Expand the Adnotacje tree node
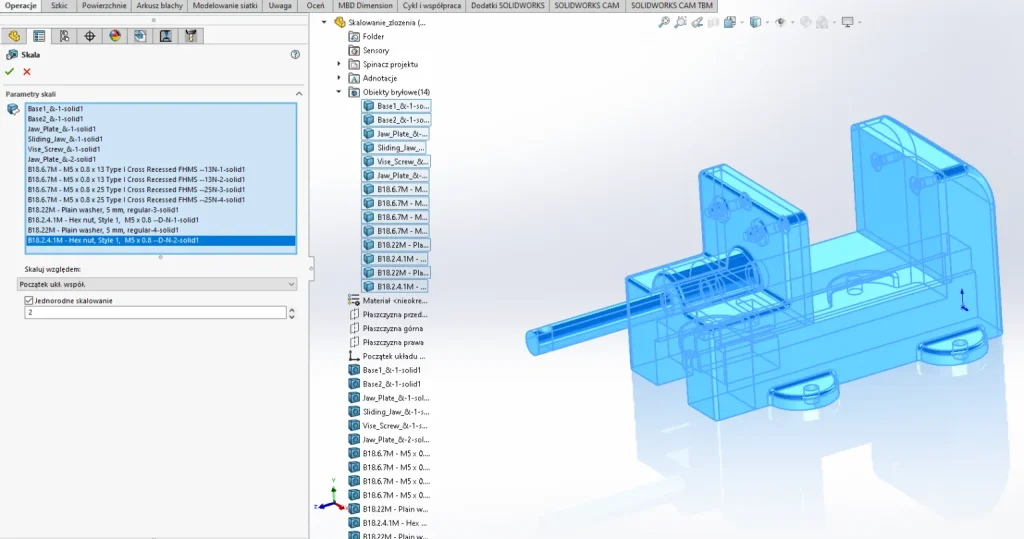 point(339,78)
